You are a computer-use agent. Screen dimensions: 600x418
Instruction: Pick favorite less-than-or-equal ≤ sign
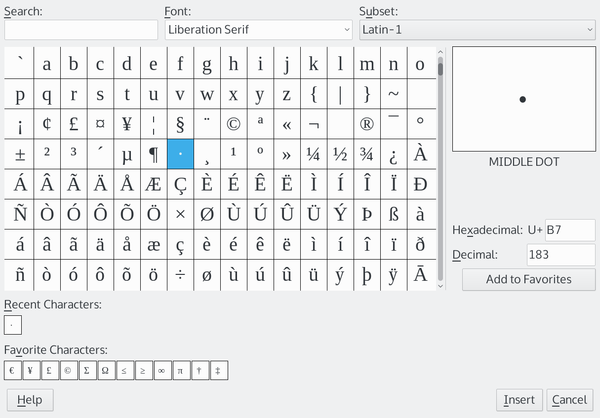point(125,370)
